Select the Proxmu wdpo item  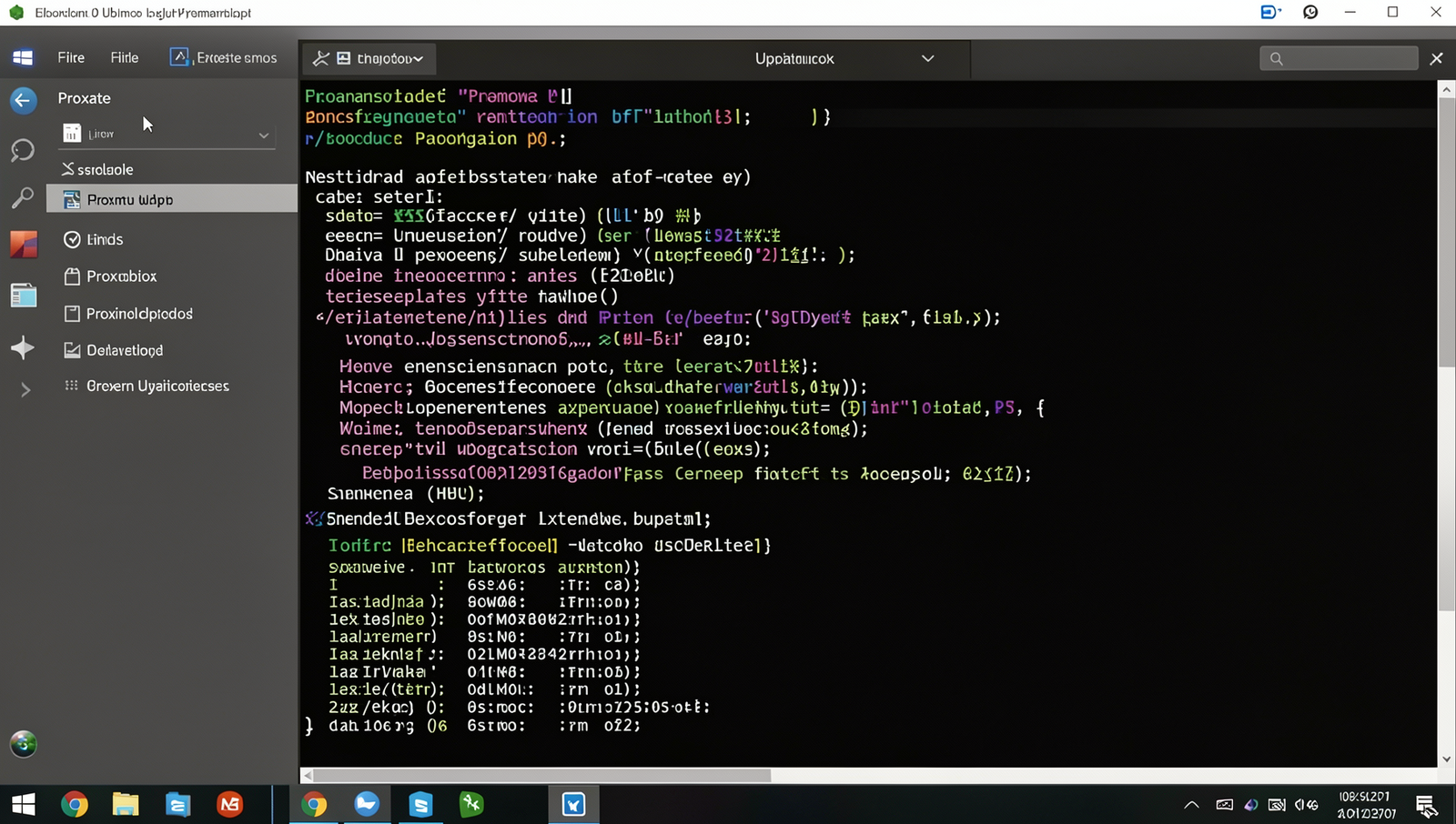[172, 199]
